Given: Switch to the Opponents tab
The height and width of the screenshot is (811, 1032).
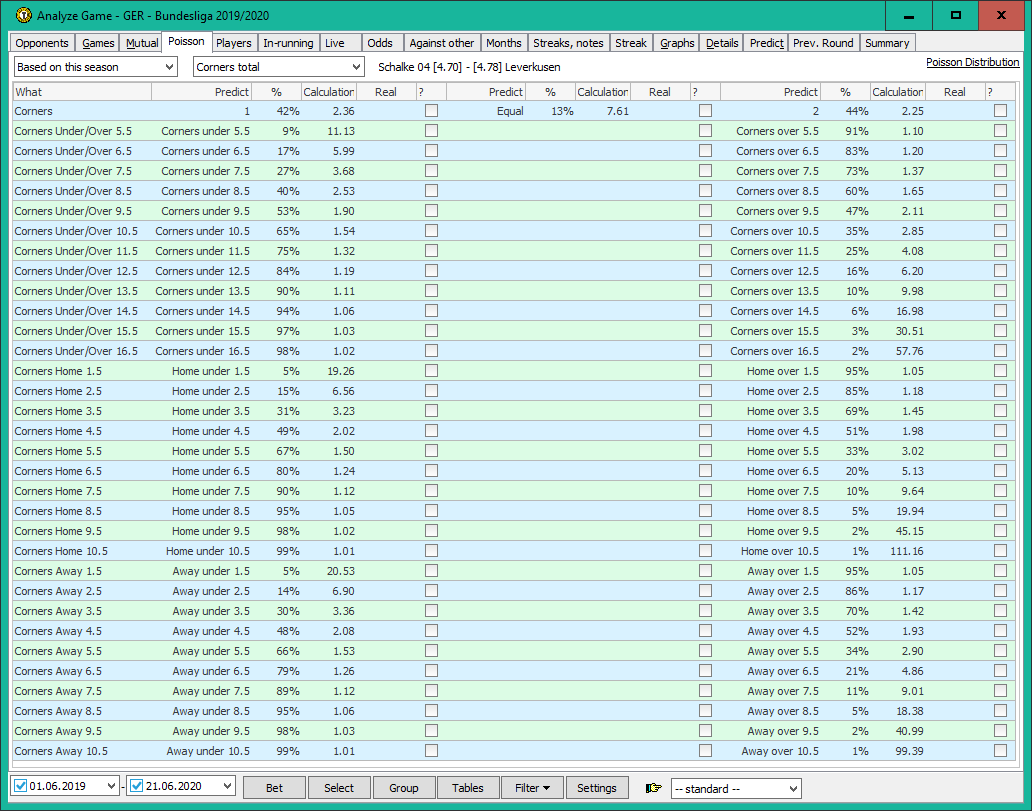Looking at the screenshot, I should pos(42,43).
